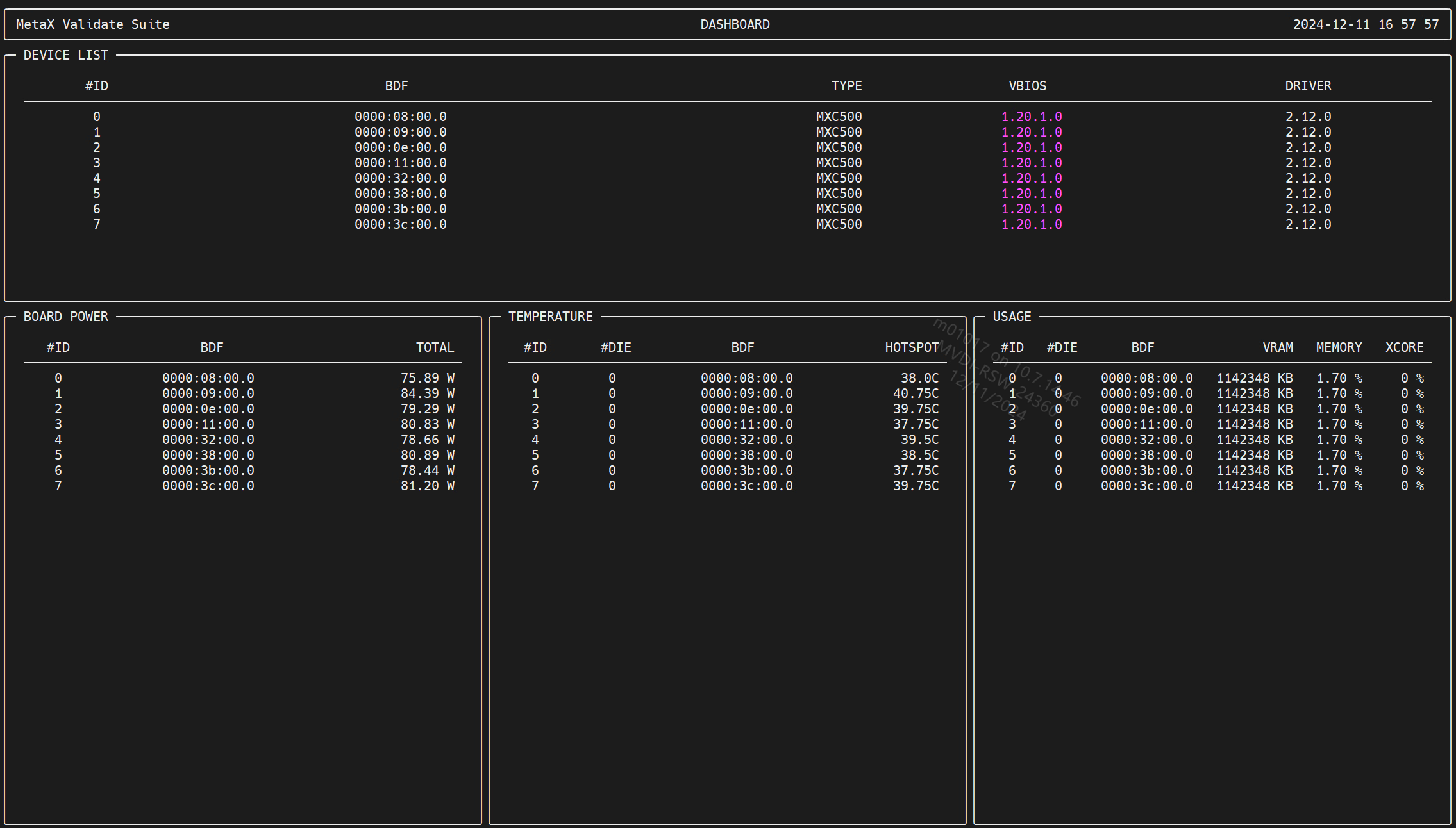Image resolution: width=1456 pixels, height=828 pixels.
Task: Click the DASHBOARD title at top
Action: [735, 24]
